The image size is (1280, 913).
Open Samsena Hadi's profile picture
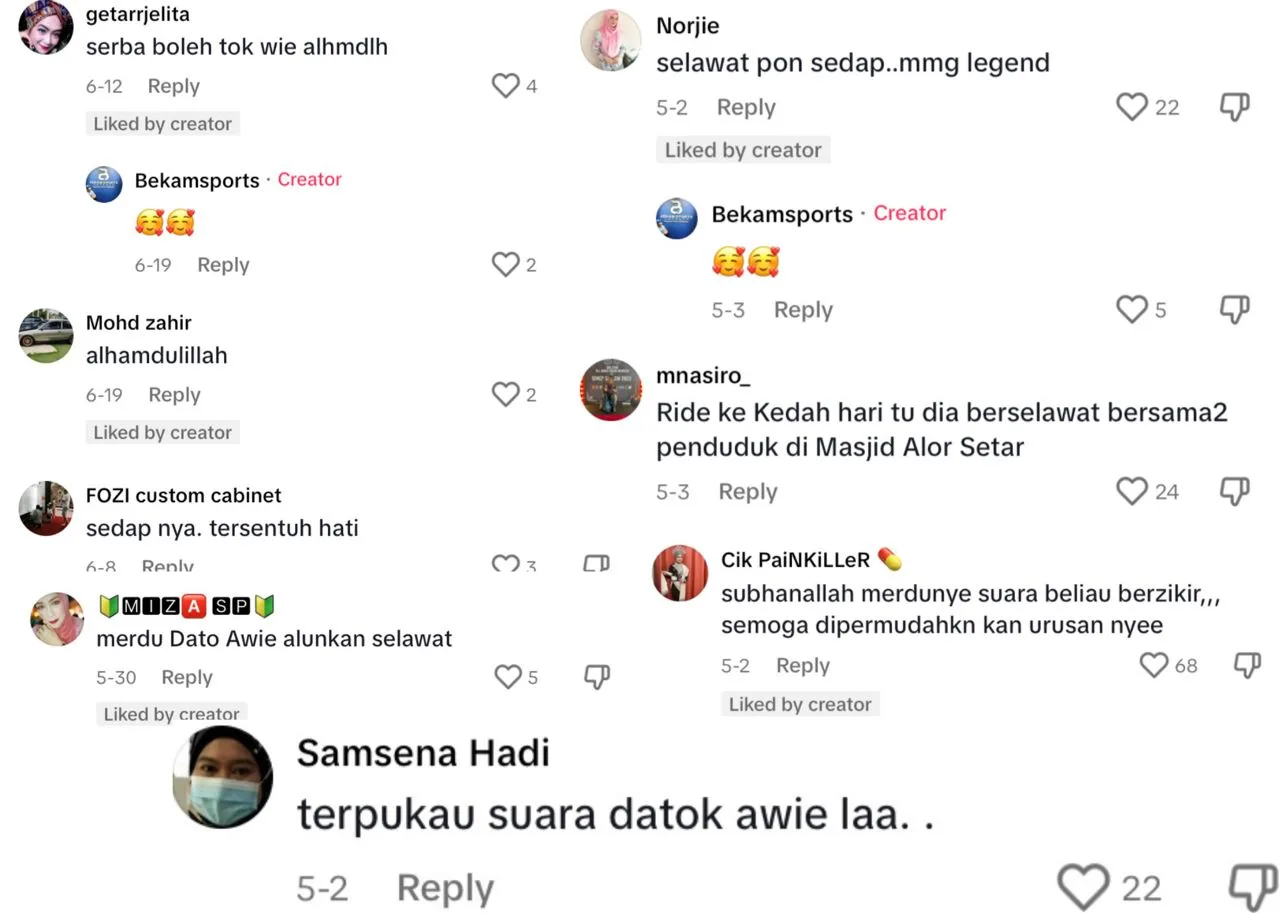pyautogui.click(x=222, y=776)
